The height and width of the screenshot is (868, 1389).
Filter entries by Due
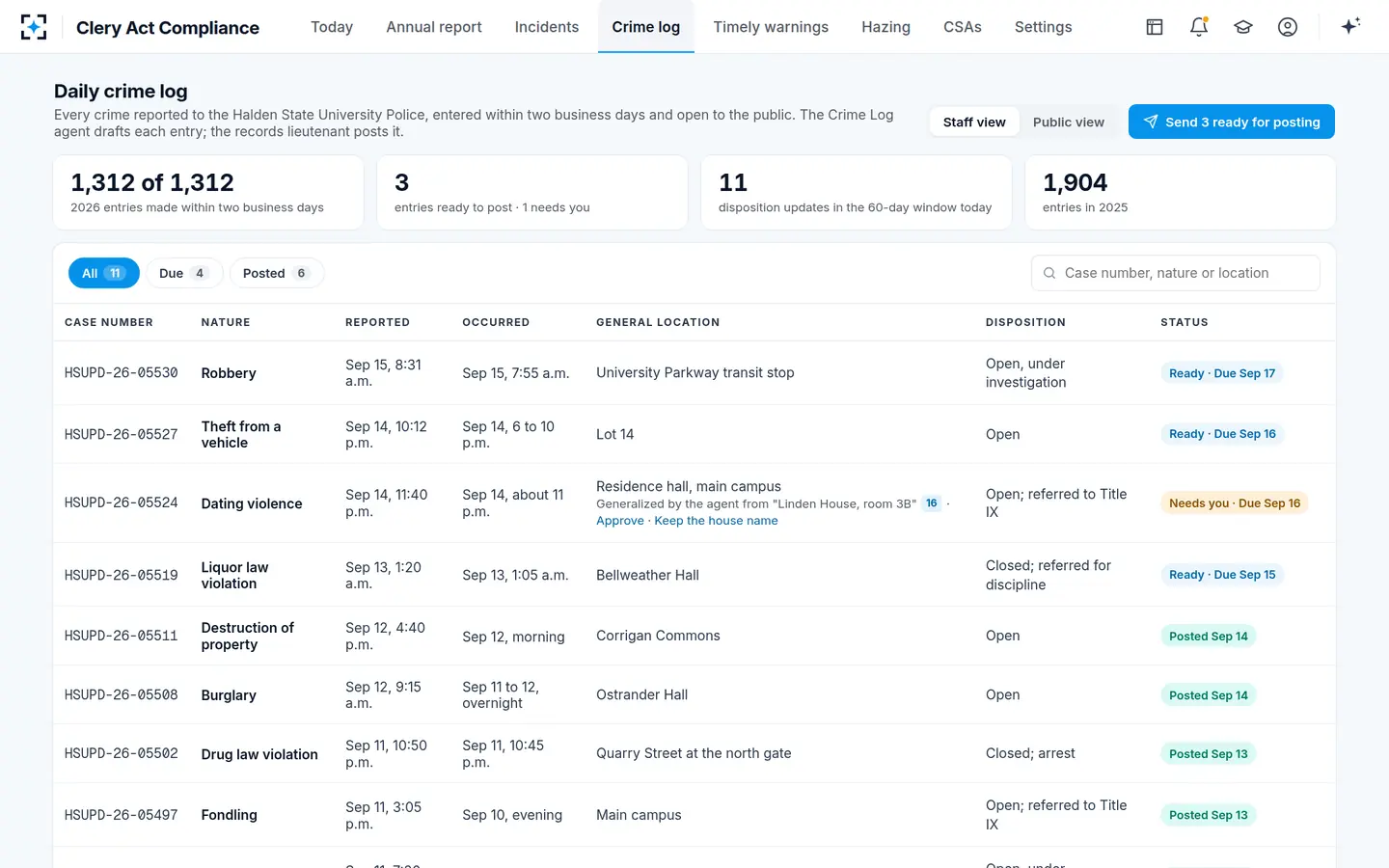pyautogui.click(x=184, y=273)
